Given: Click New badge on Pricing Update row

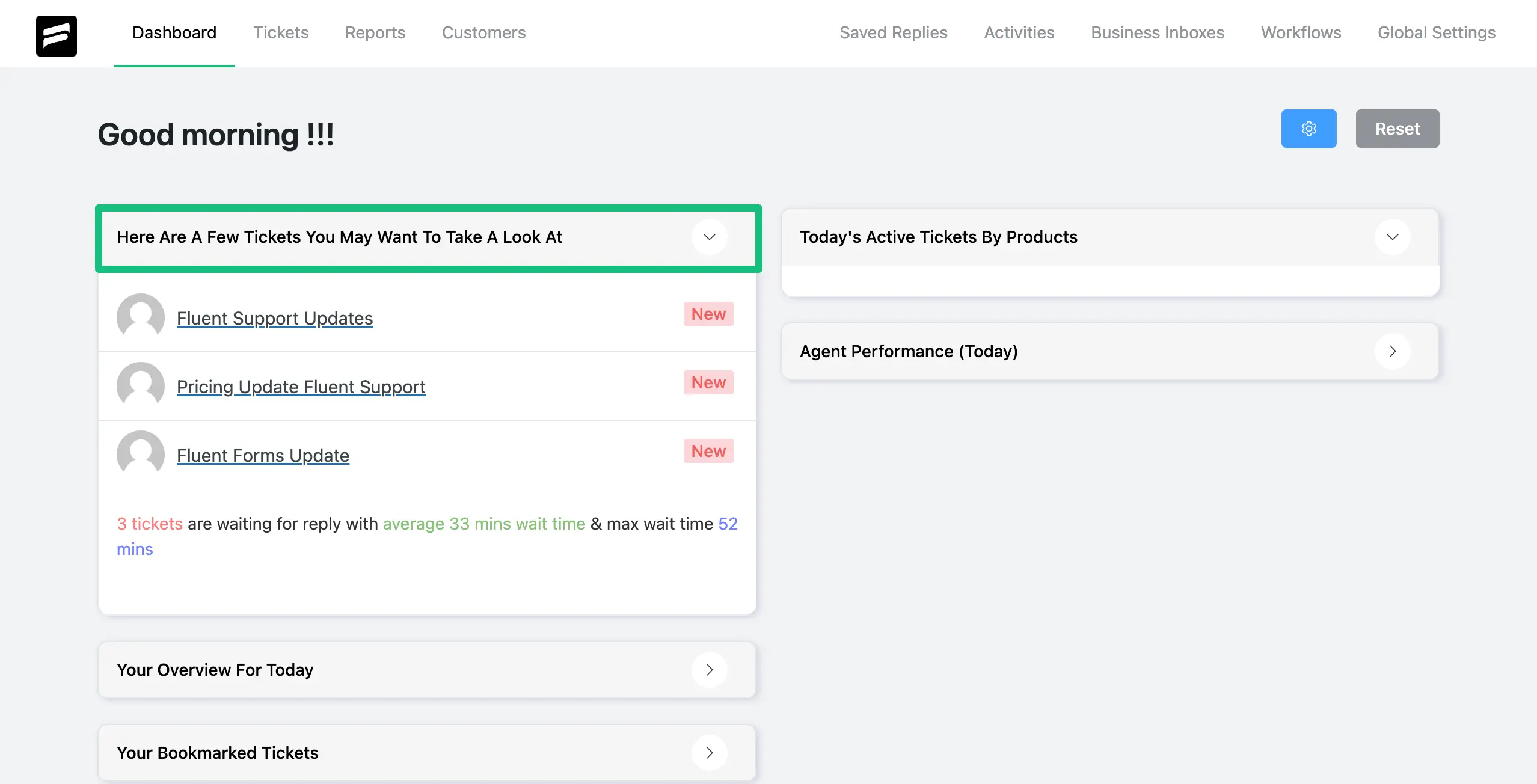Looking at the screenshot, I should point(708,382).
